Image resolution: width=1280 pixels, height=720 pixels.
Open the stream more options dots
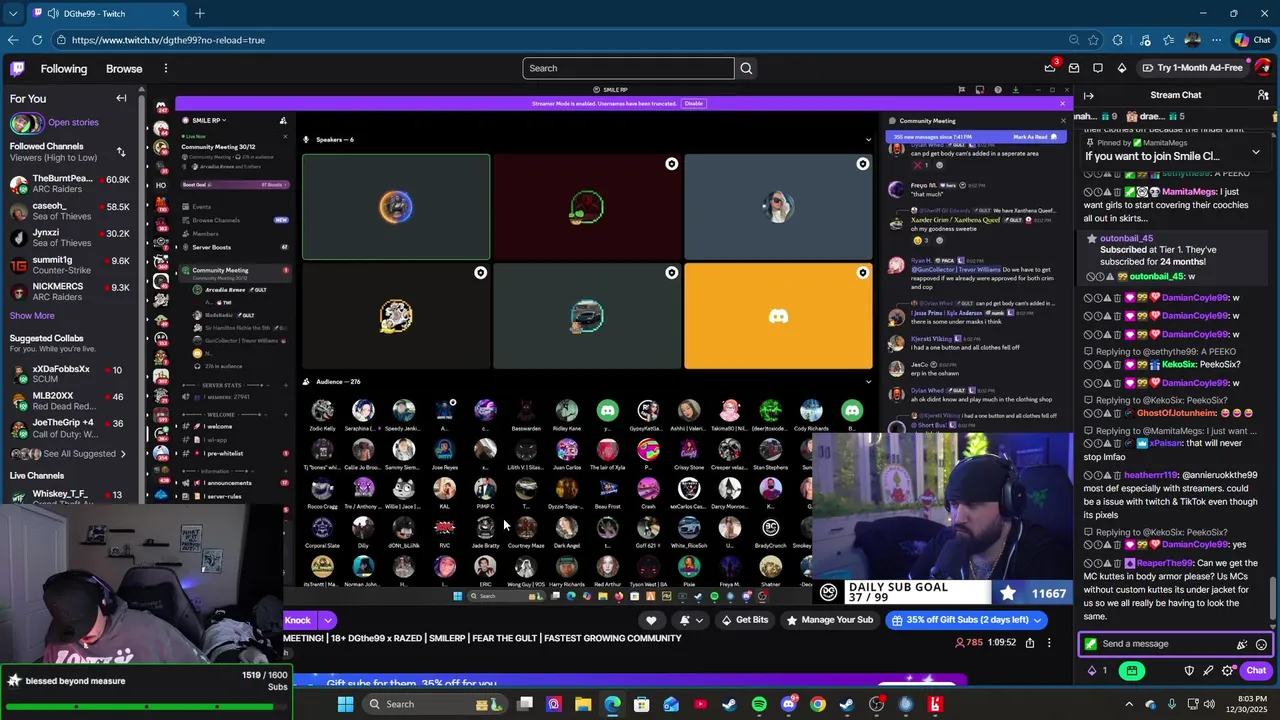point(1049,643)
